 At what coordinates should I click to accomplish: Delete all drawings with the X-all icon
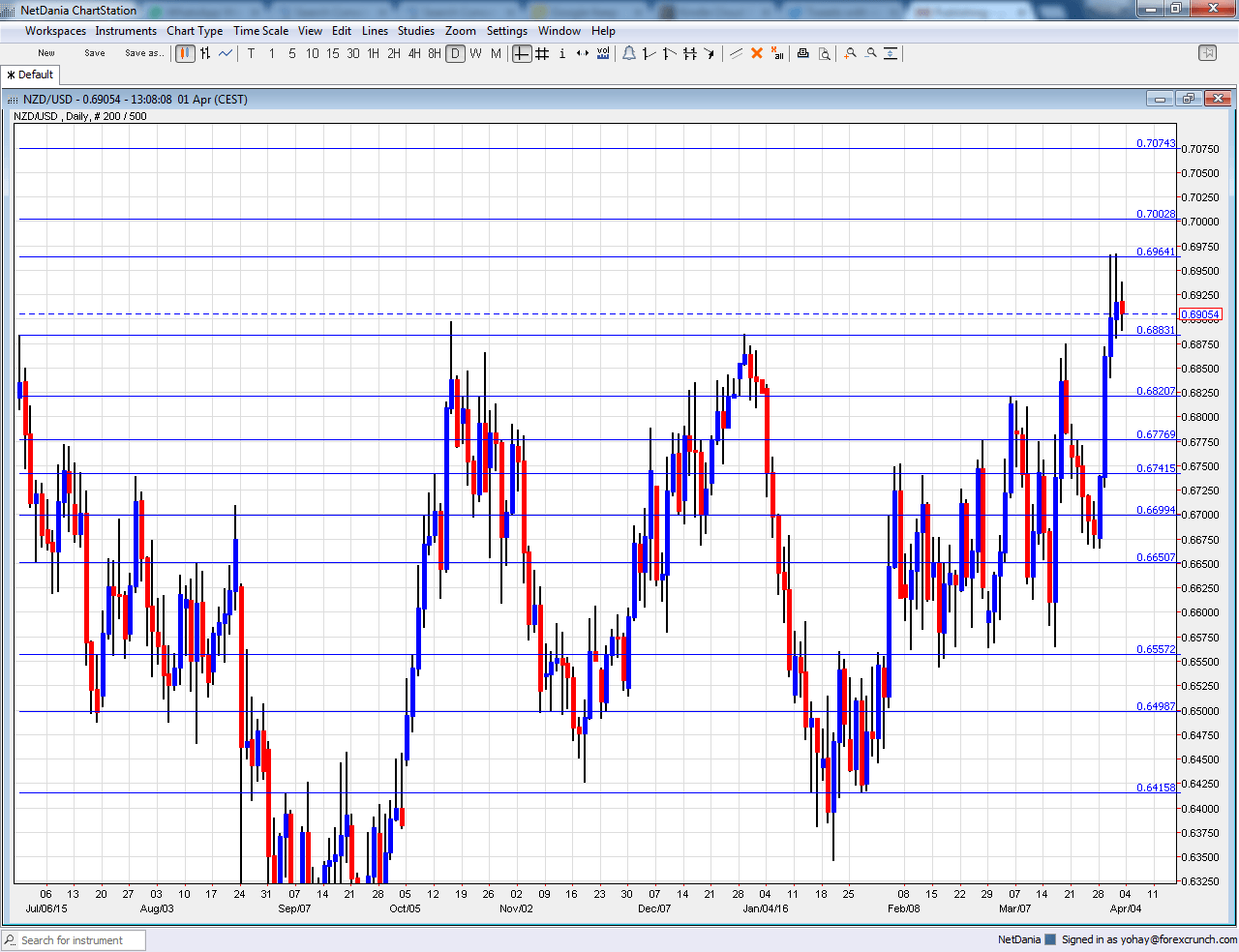(777, 53)
